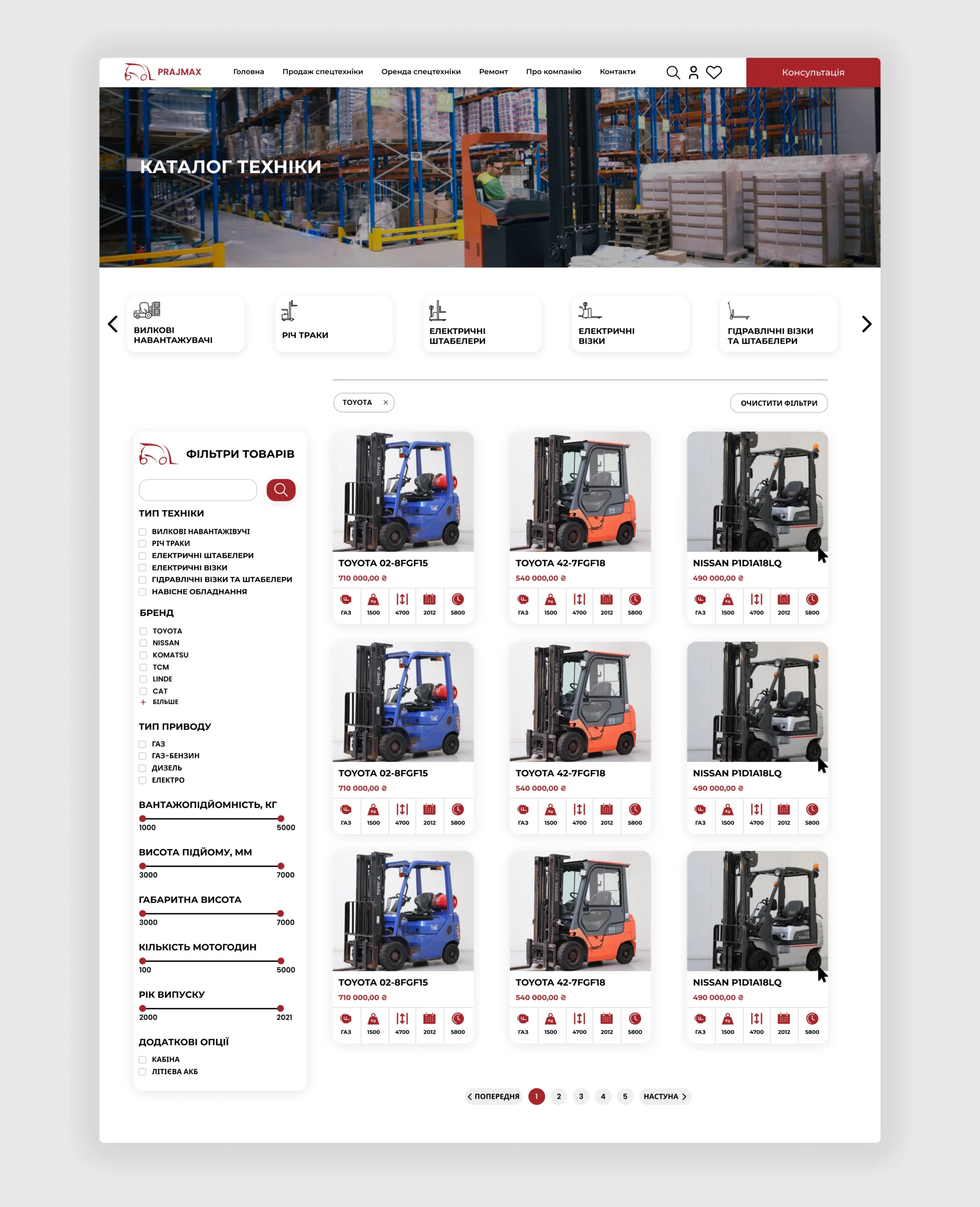Click the PRAJMAX logo
Image resolution: width=980 pixels, height=1207 pixels.
[163, 72]
